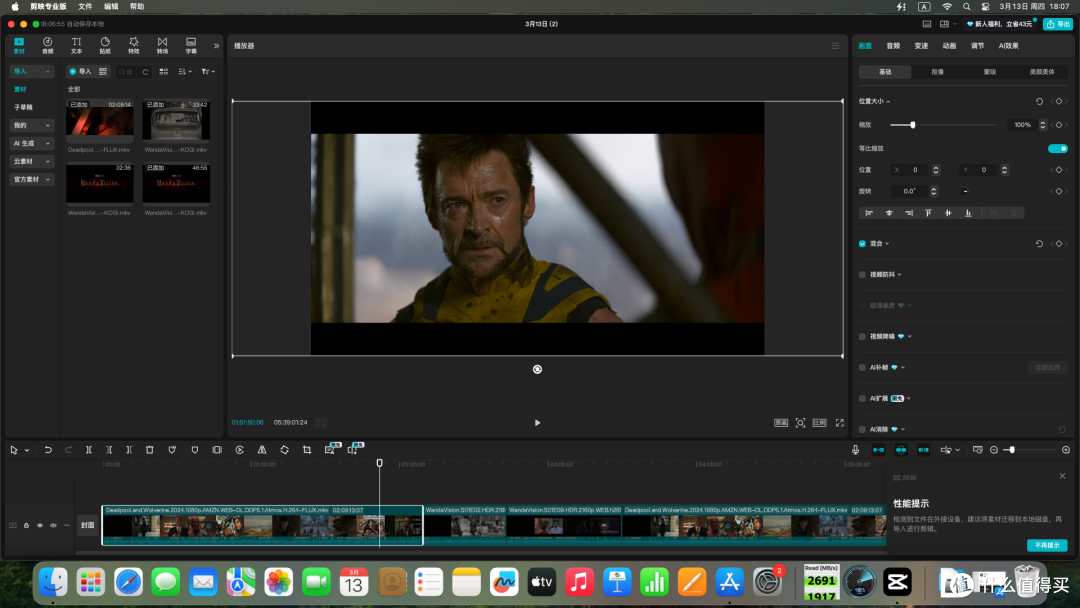Open the sort order dropdown in media panel
Screen dimensions: 1080x608
point(185,72)
